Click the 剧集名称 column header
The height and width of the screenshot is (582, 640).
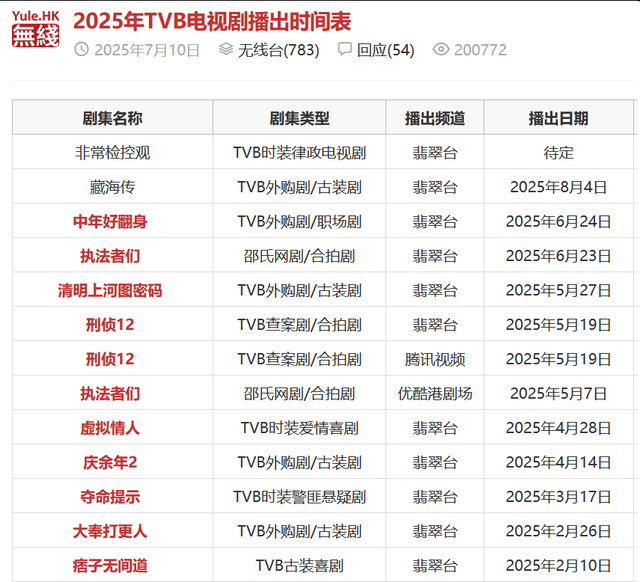pos(113,118)
